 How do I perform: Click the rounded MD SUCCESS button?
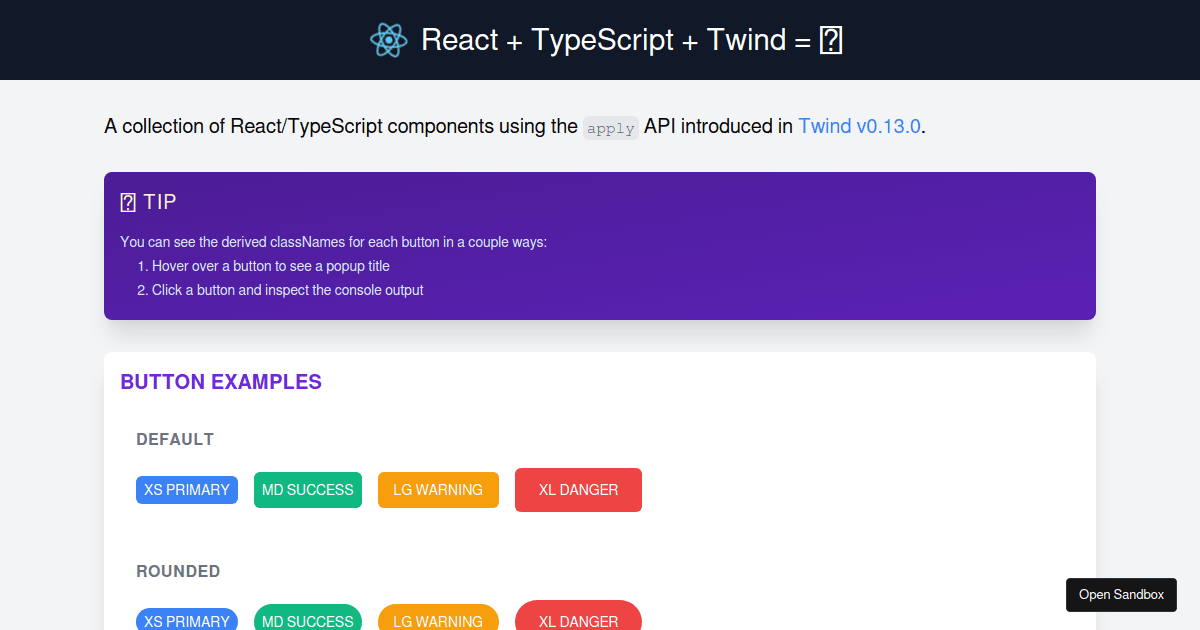pos(308,621)
